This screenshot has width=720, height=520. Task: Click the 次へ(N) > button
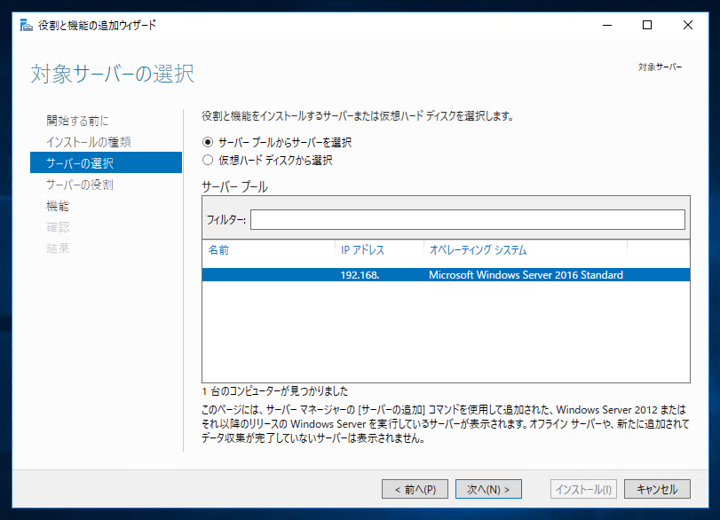pos(488,489)
